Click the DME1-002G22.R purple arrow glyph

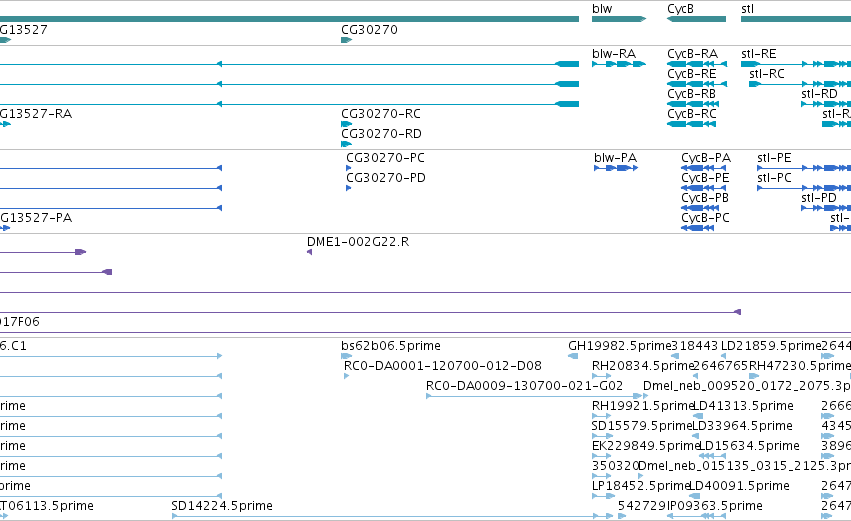point(309,252)
